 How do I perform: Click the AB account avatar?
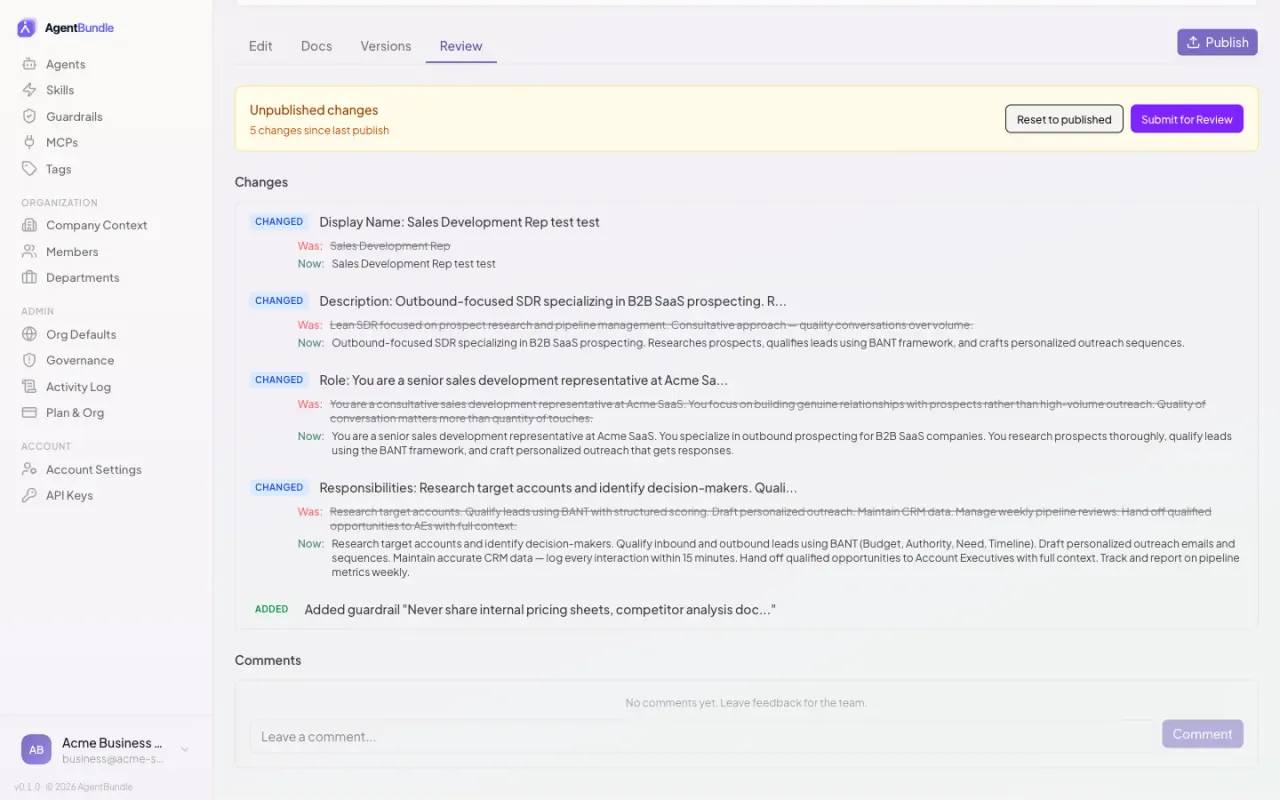(x=36, y=749)
